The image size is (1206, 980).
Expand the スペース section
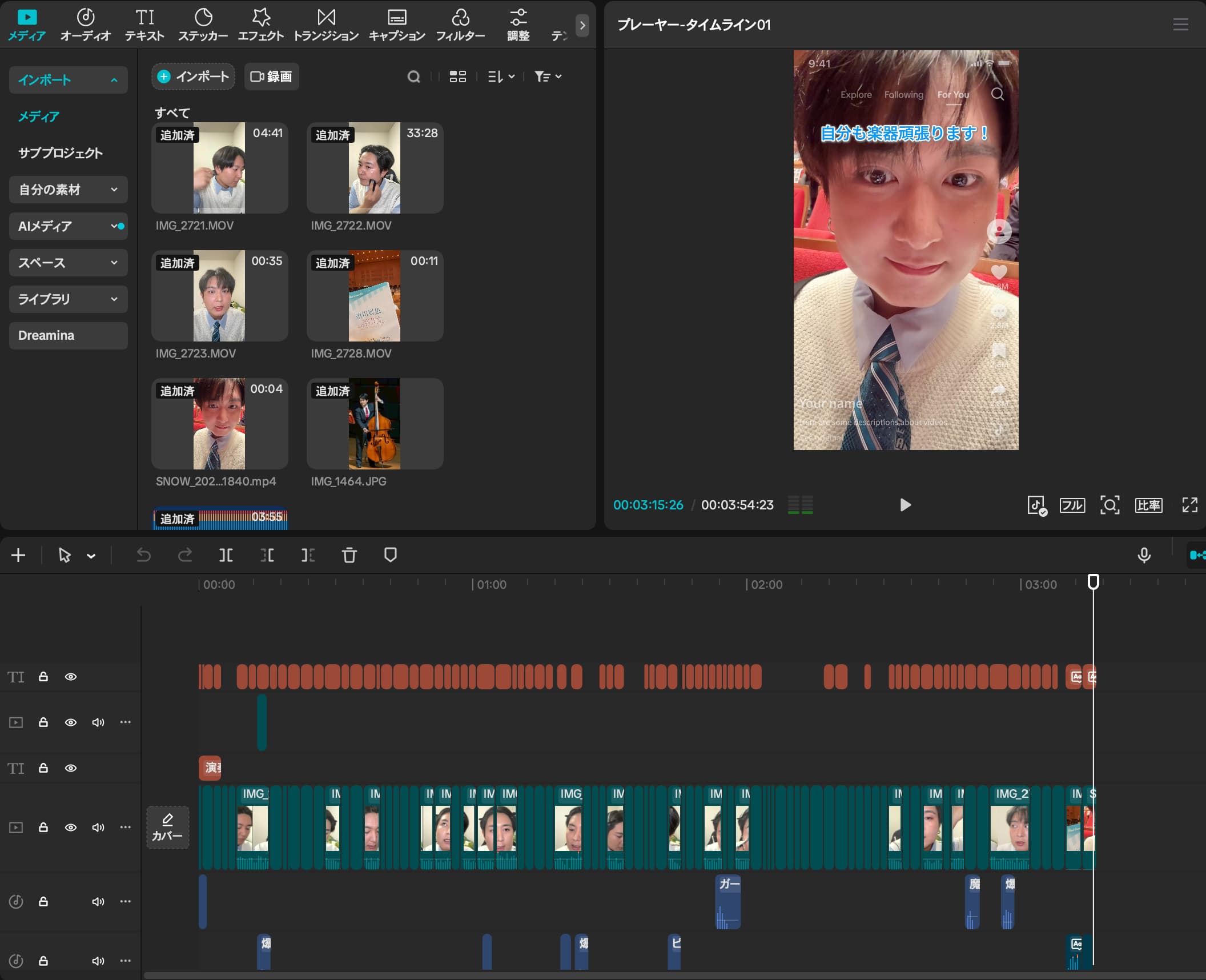click(68, 263)
